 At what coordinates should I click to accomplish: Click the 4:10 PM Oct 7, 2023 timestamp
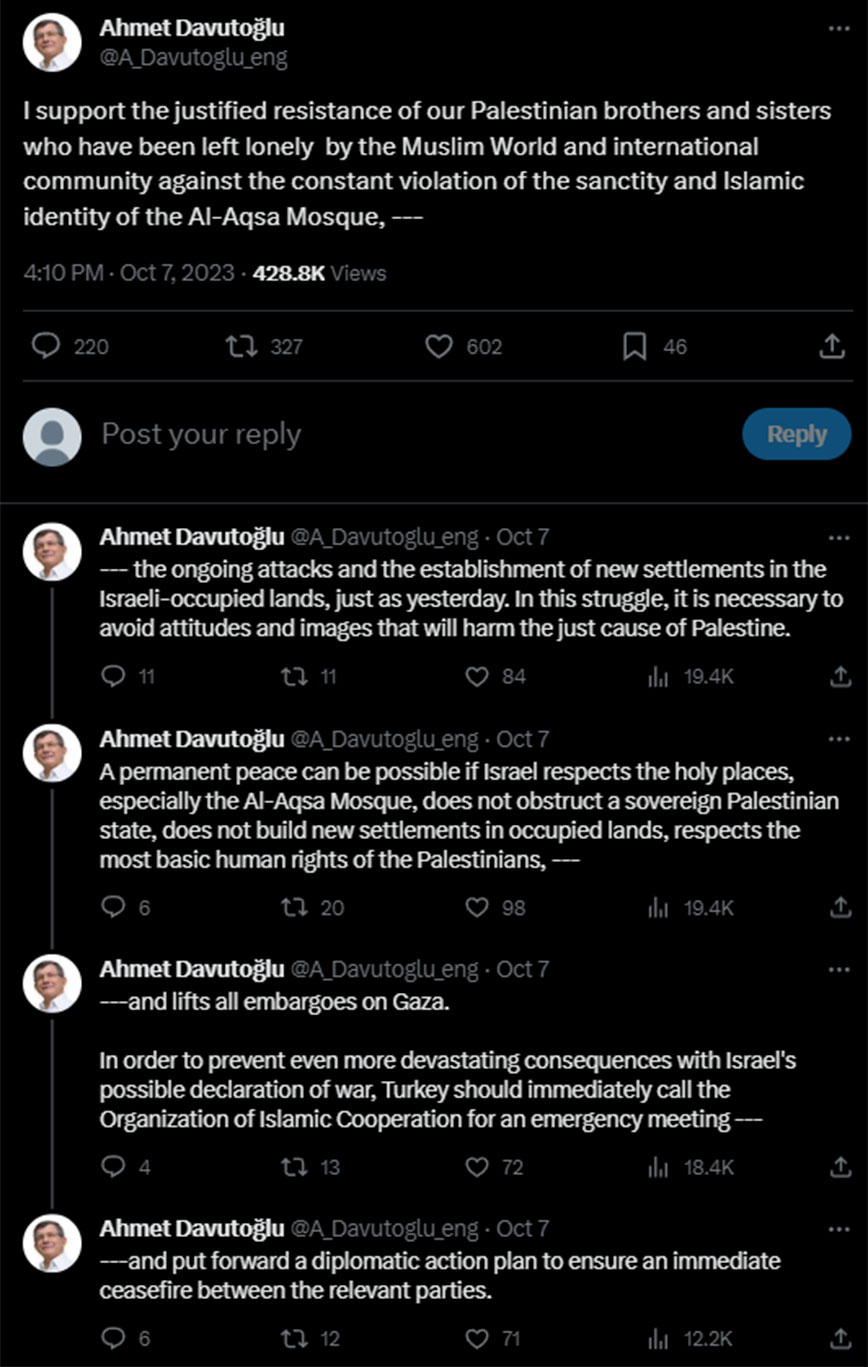pos(129,273)
